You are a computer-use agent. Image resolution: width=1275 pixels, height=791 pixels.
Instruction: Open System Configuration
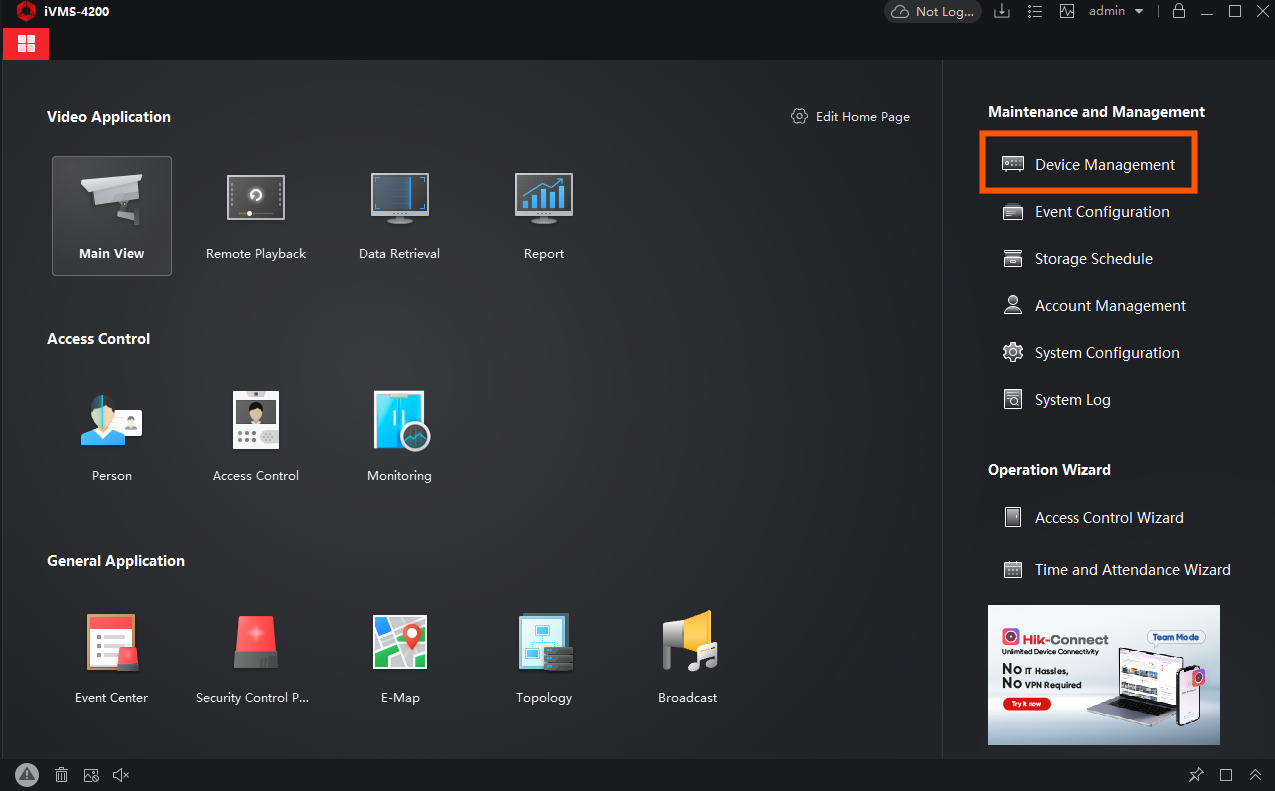[x=1091, y=353]
